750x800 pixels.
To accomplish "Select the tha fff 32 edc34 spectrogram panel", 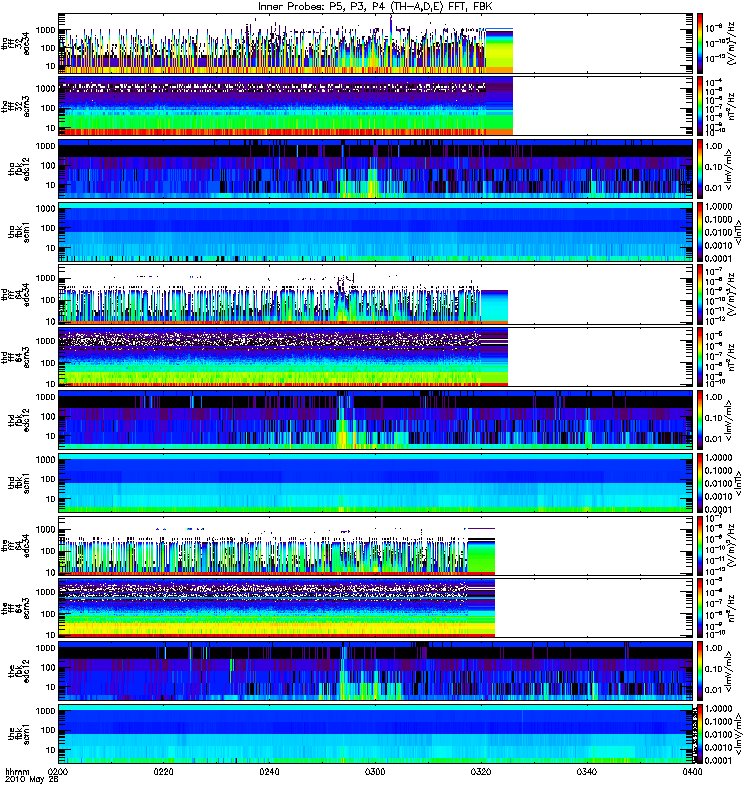I will pos(376,43).
